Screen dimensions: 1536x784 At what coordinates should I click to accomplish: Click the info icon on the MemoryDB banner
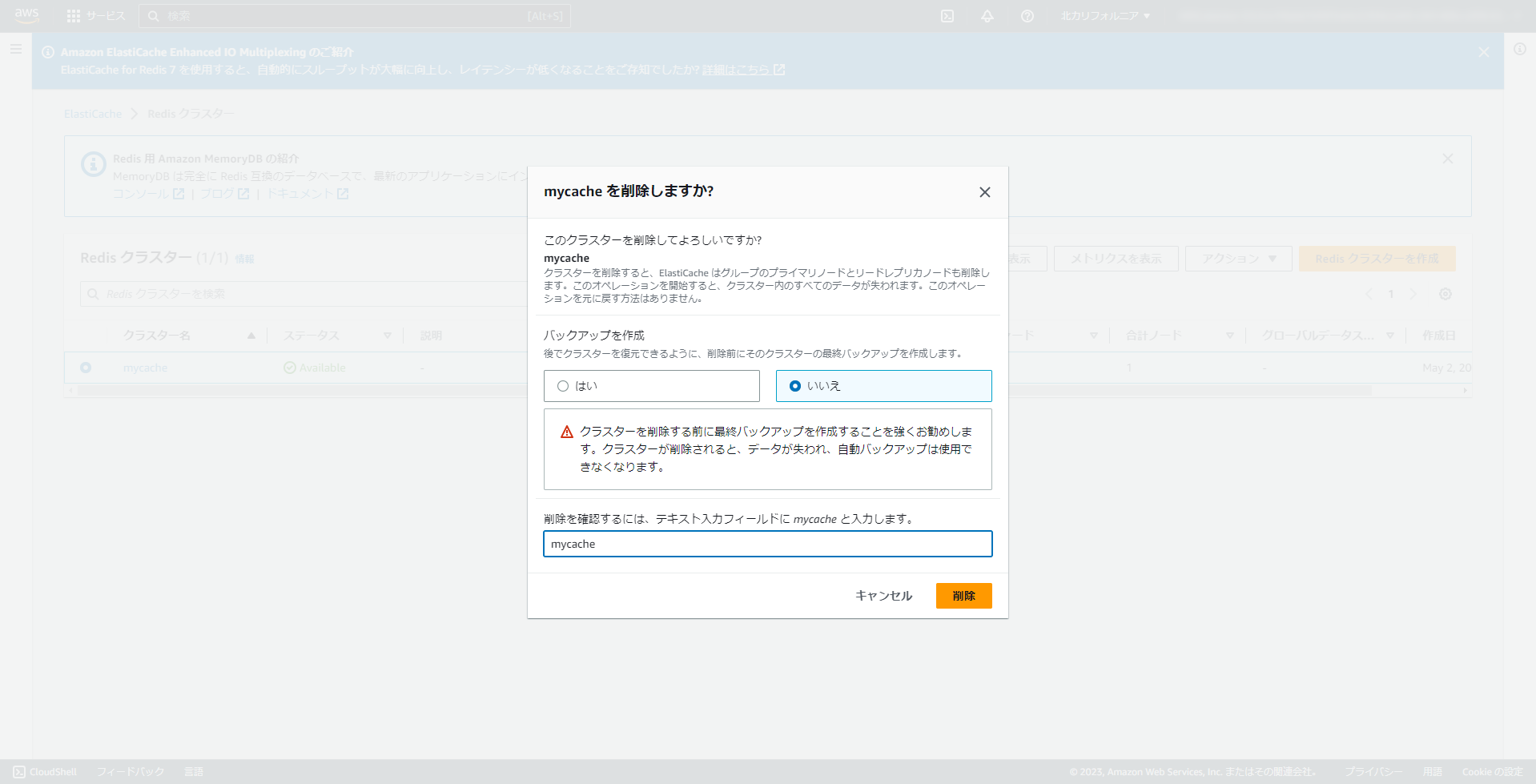tap(94, 164)
